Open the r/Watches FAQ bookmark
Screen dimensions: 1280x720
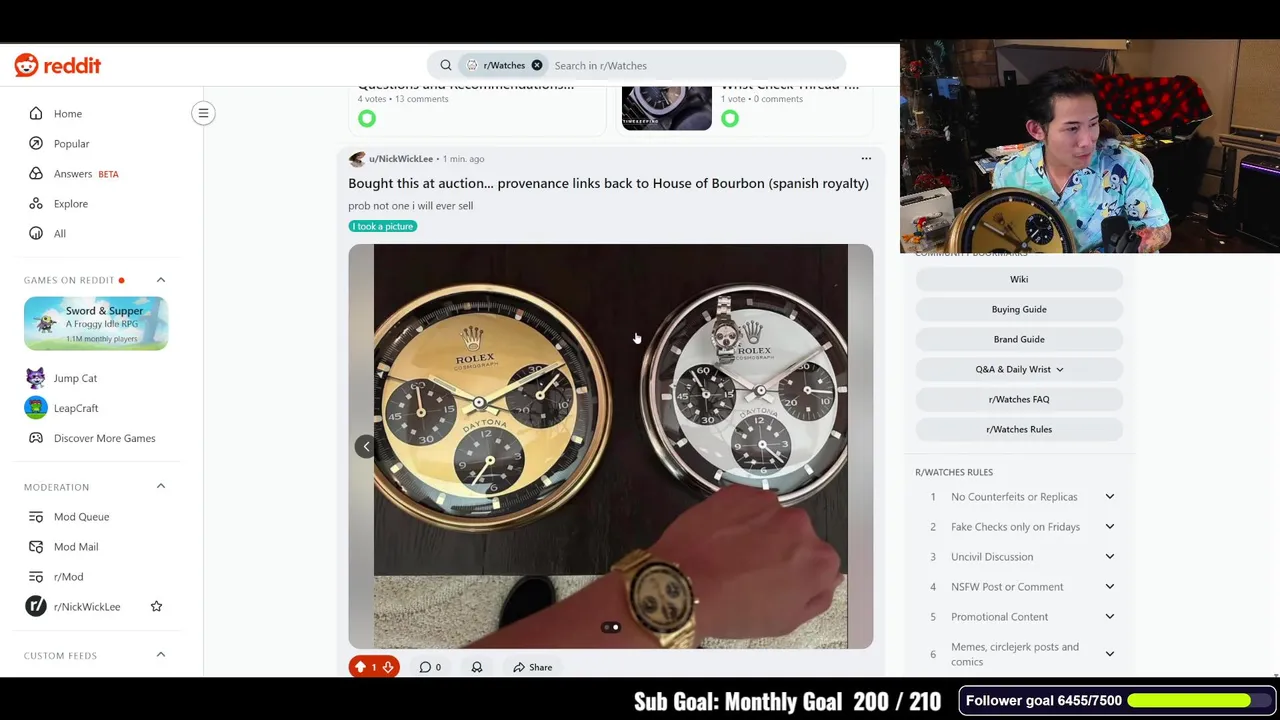coord(1019,399)
